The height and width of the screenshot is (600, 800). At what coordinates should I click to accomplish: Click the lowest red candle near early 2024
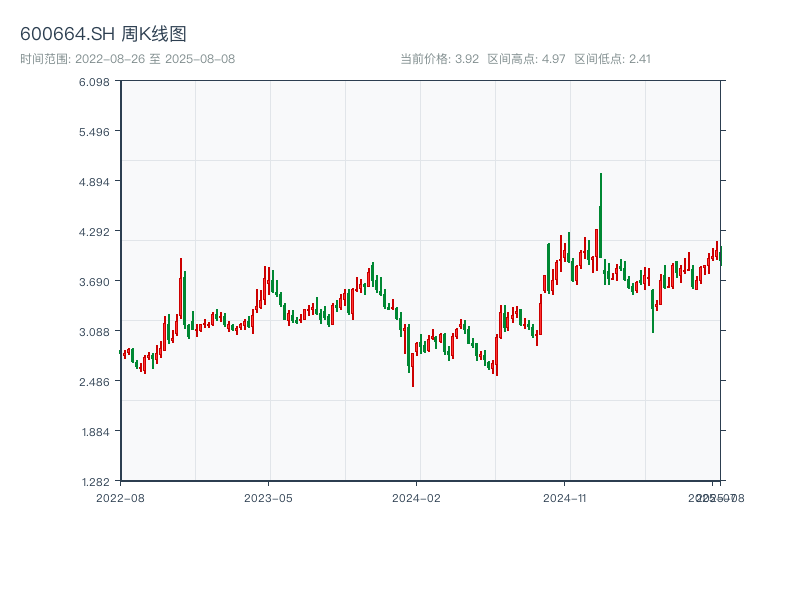point(412,368)
